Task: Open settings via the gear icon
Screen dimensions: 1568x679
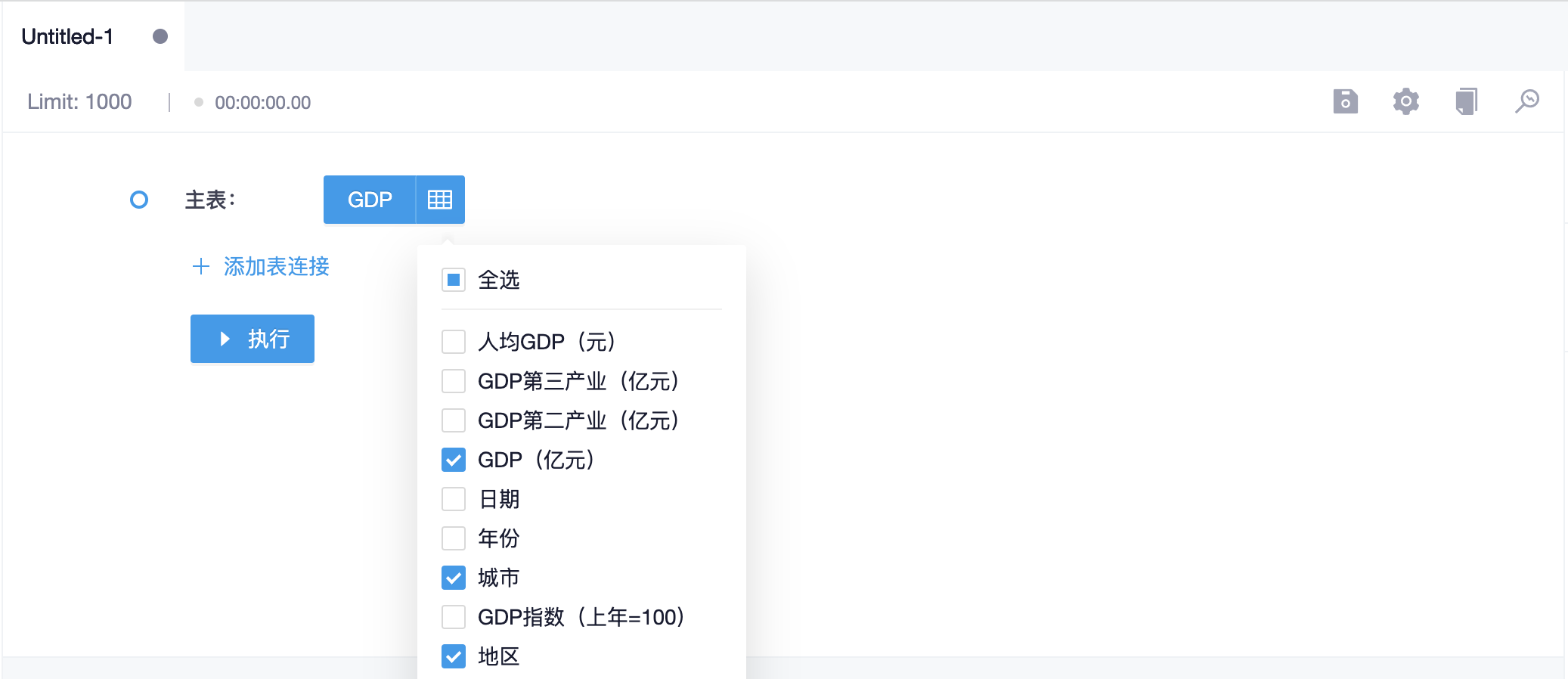Action: (1405, 101)
